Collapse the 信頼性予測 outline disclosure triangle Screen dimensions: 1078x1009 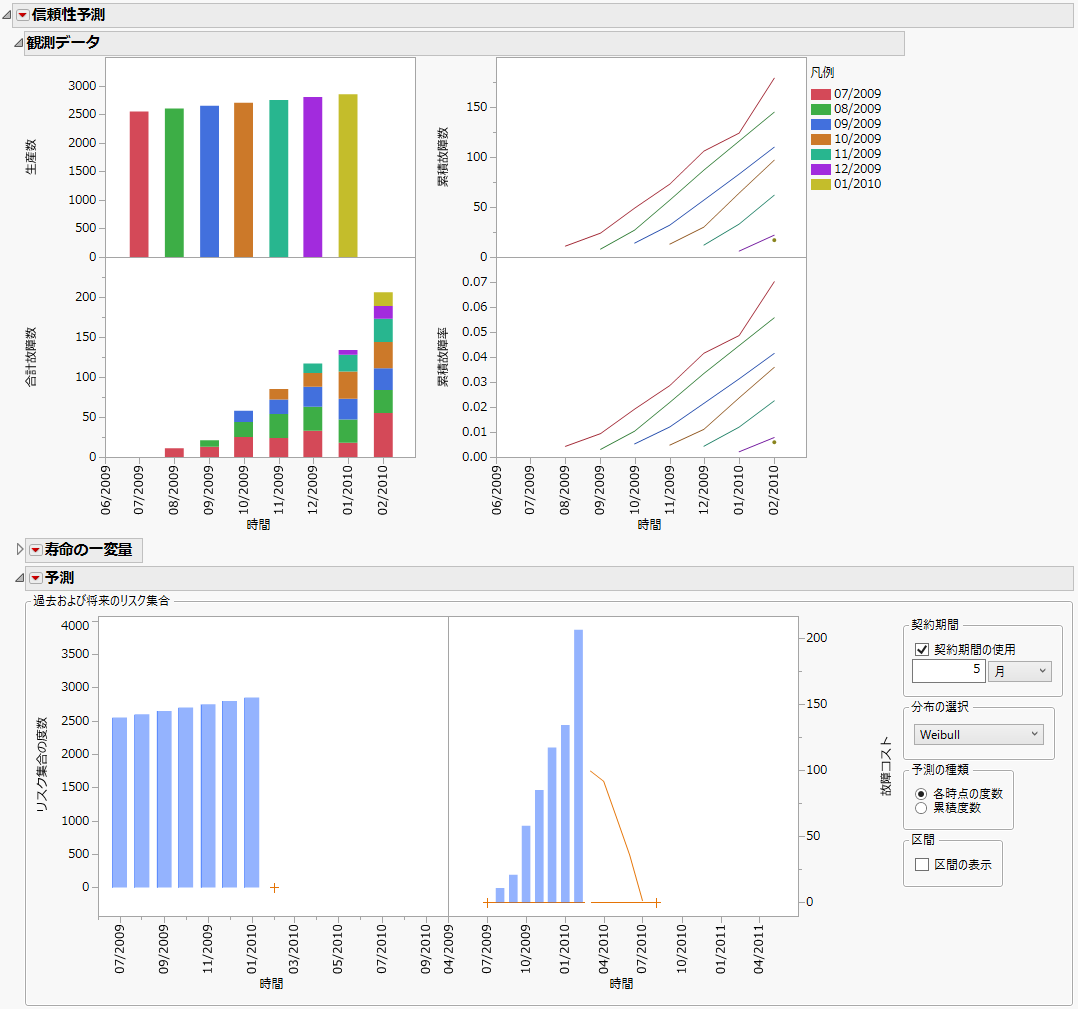coord(7,14)
